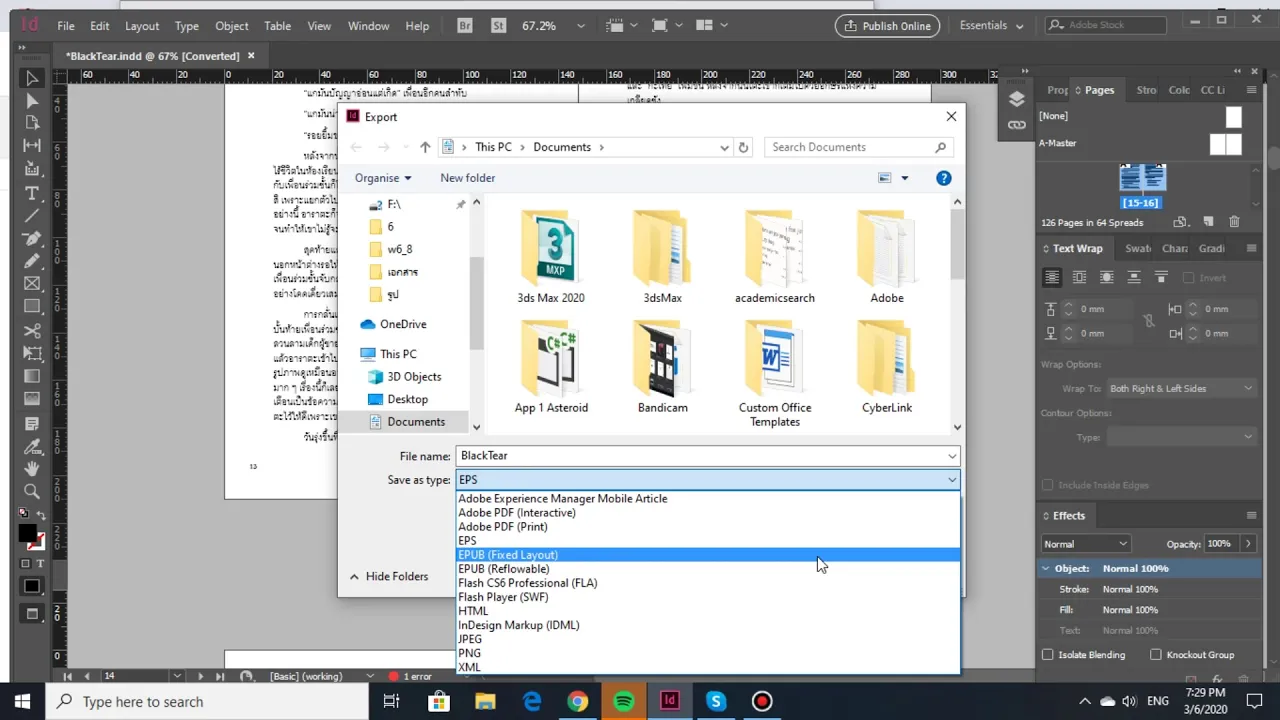
Task: Click the Links panel icon
Action: [x=1017, y=125]
